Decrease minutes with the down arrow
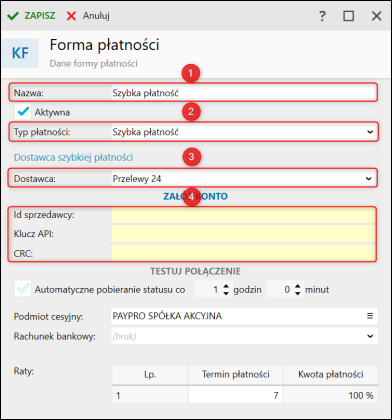 (298, 293)
